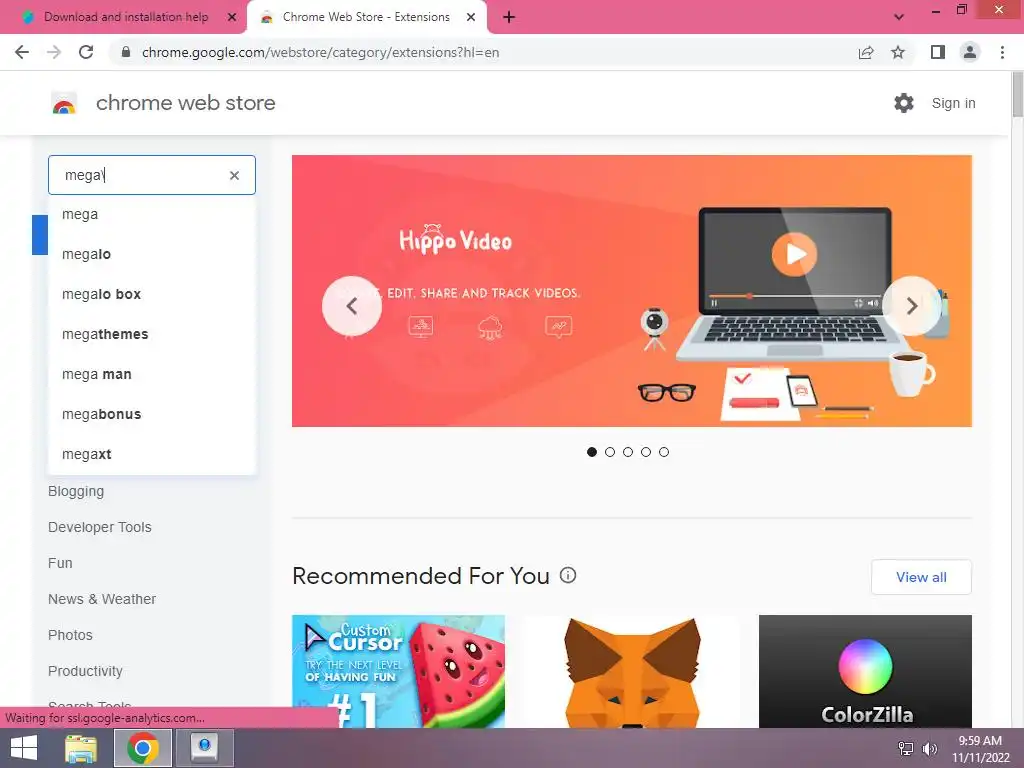View site info via padlock icon
The width and height of the screenshot is (1024, 768).
(126, 52)
